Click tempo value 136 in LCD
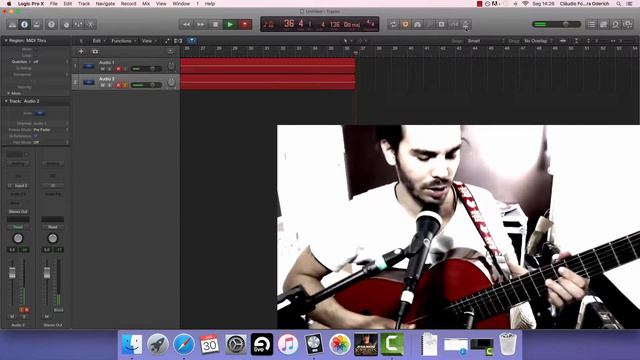Viewport: 640px width, 360px height. 335,24
